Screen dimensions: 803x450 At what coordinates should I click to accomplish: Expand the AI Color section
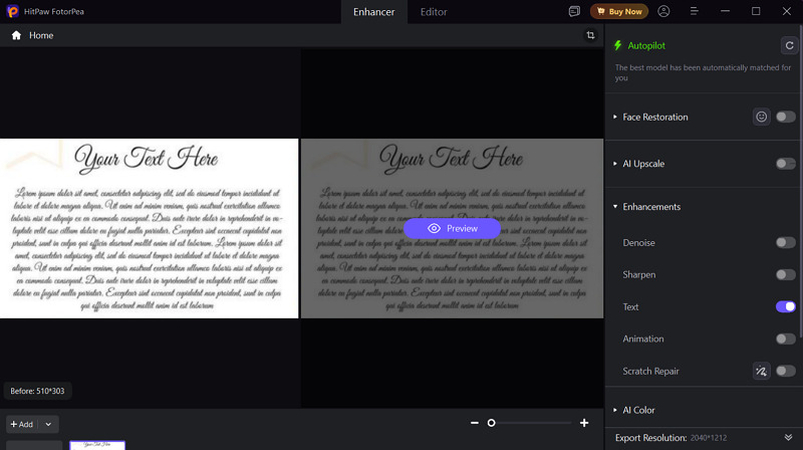coord(615,410)
